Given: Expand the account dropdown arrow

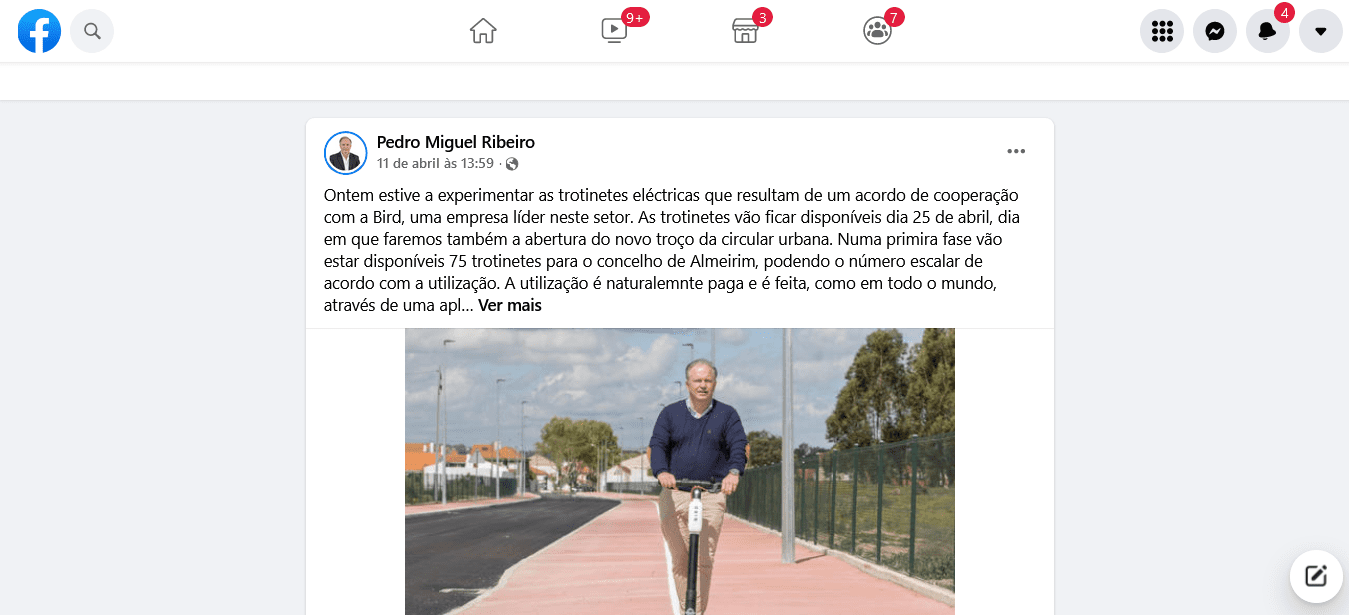Looking at the screenshot, I should tap(1321, 31).
